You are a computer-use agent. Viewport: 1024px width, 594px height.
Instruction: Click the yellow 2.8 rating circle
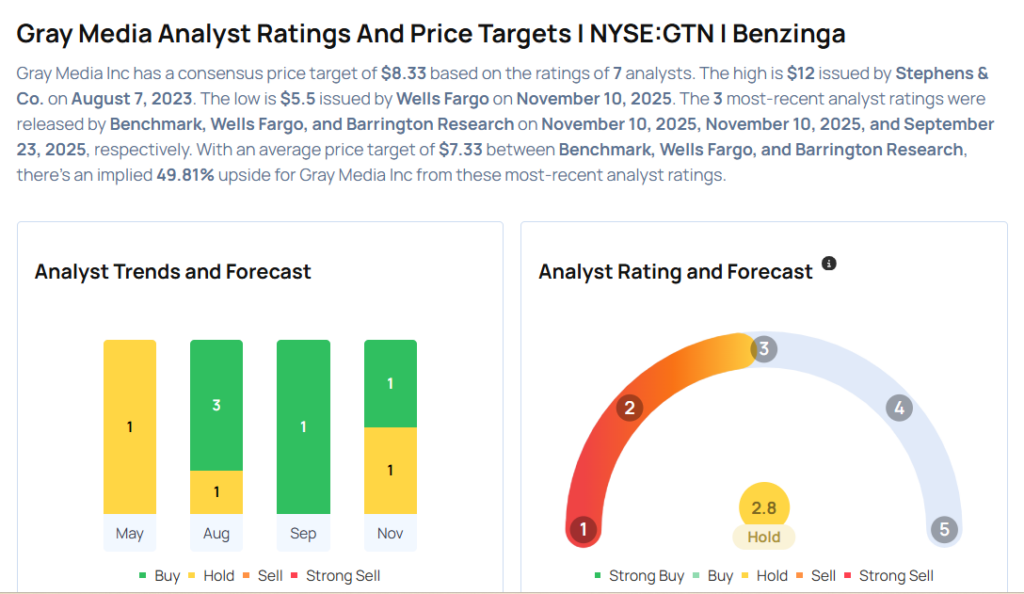764,507
